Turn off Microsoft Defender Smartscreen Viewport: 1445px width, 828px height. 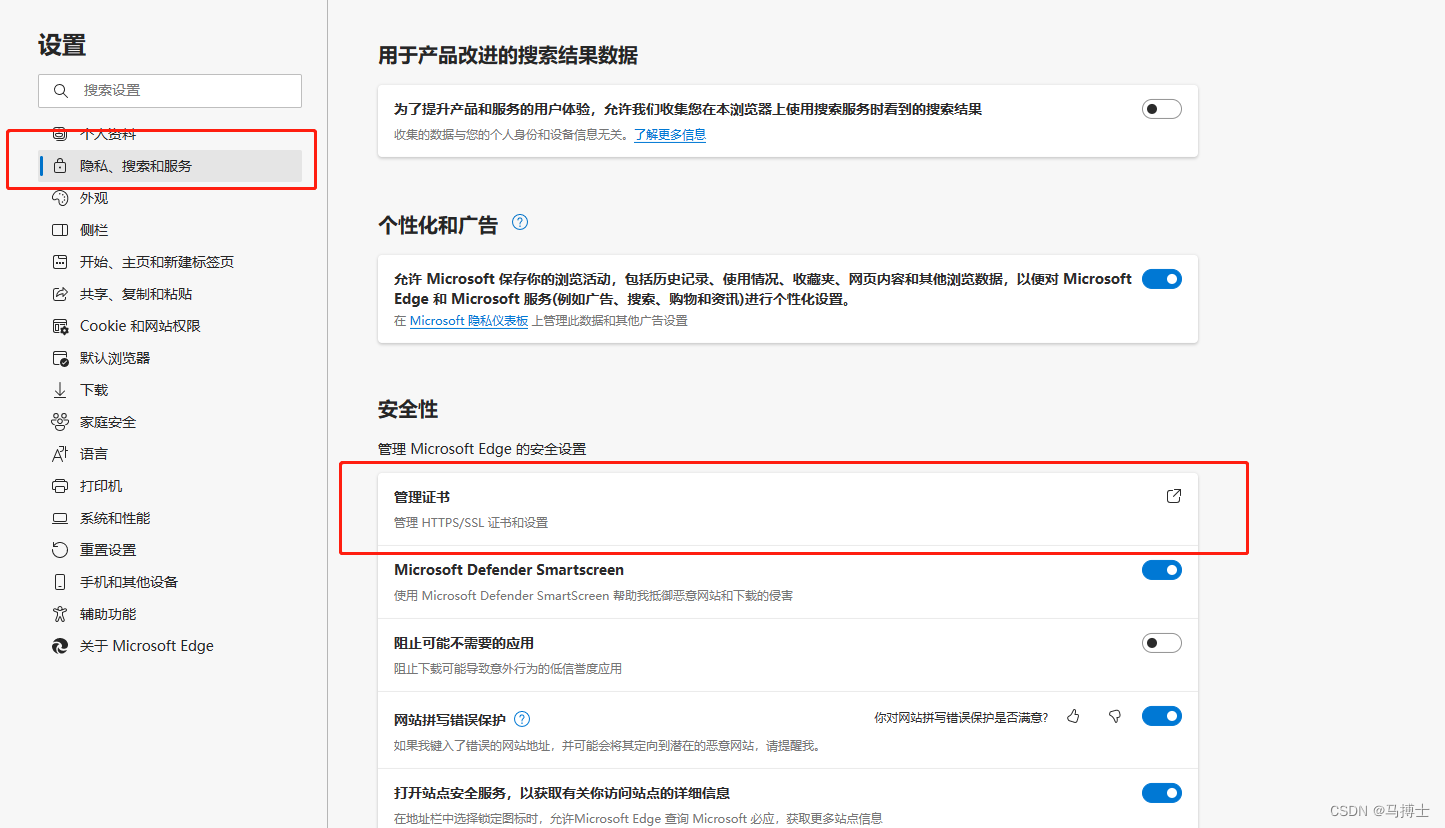click(1161, 569)
